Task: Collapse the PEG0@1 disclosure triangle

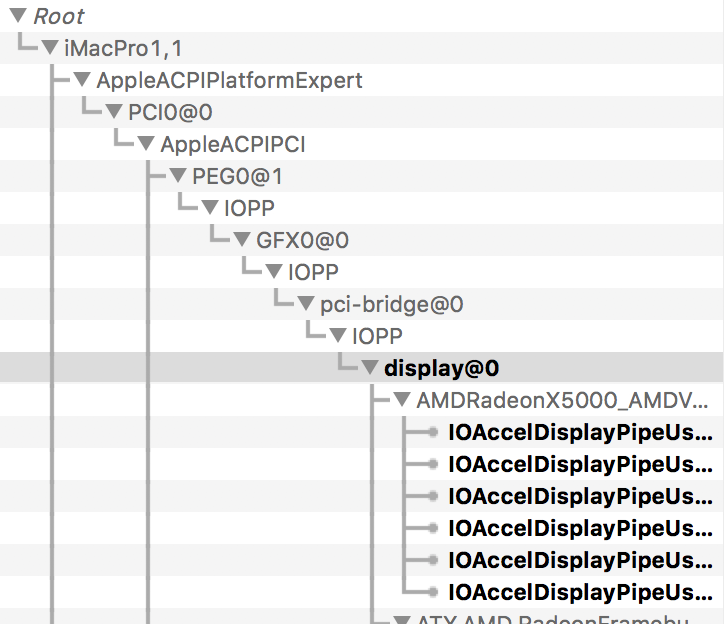Action: tap(178, 175)
